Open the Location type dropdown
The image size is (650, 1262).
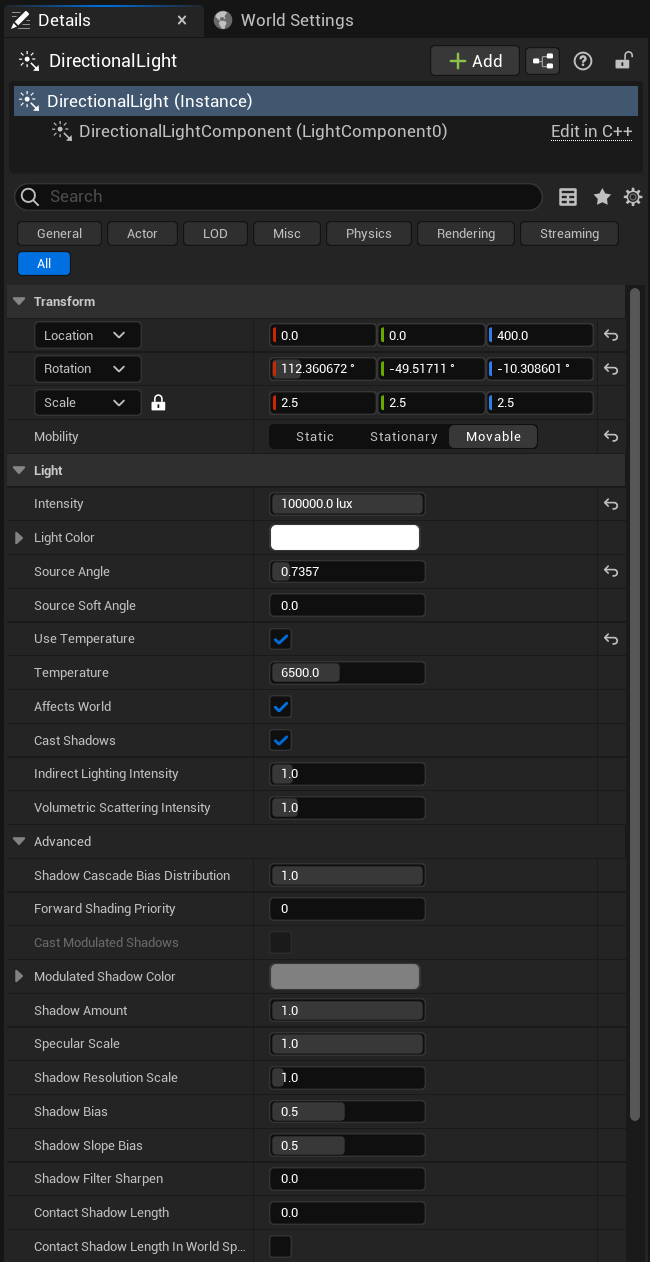point(88,335)
